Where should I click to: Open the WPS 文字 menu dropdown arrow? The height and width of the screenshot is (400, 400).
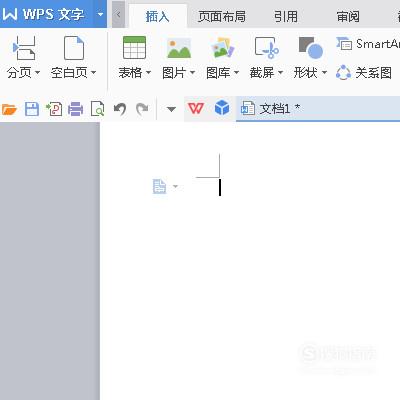click(x=100, y=14)
